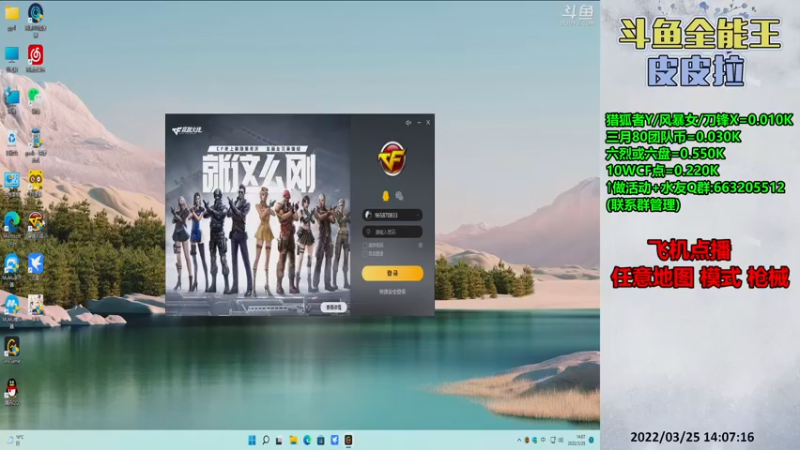Viewport: 800px width, 450px height.
Task: Open the weather widget on taskbar
Action: click(x=15, y=440)
